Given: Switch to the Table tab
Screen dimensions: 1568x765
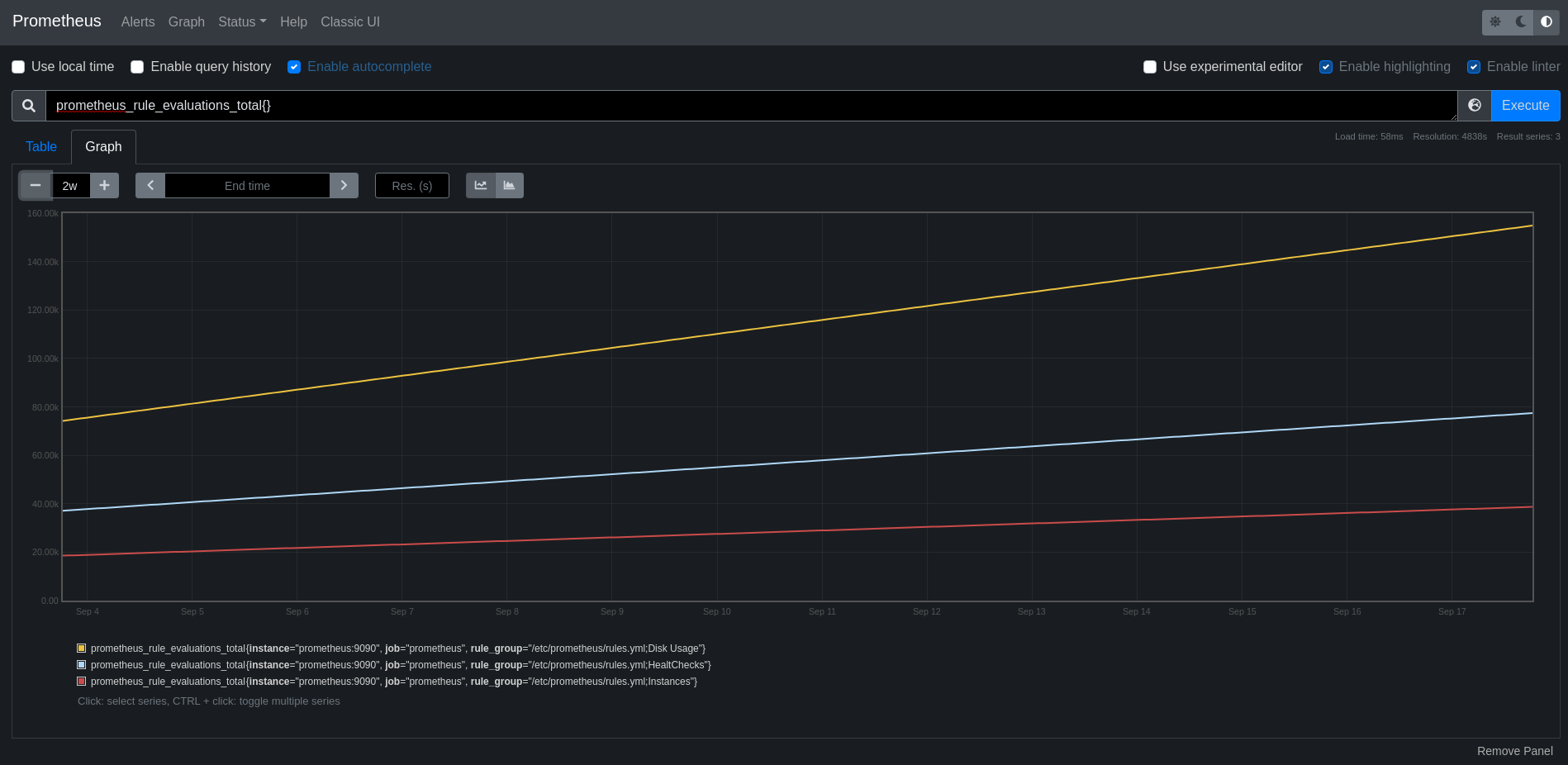Looking at the screenshot, I should pyautogui.click(x=41, y=147).
